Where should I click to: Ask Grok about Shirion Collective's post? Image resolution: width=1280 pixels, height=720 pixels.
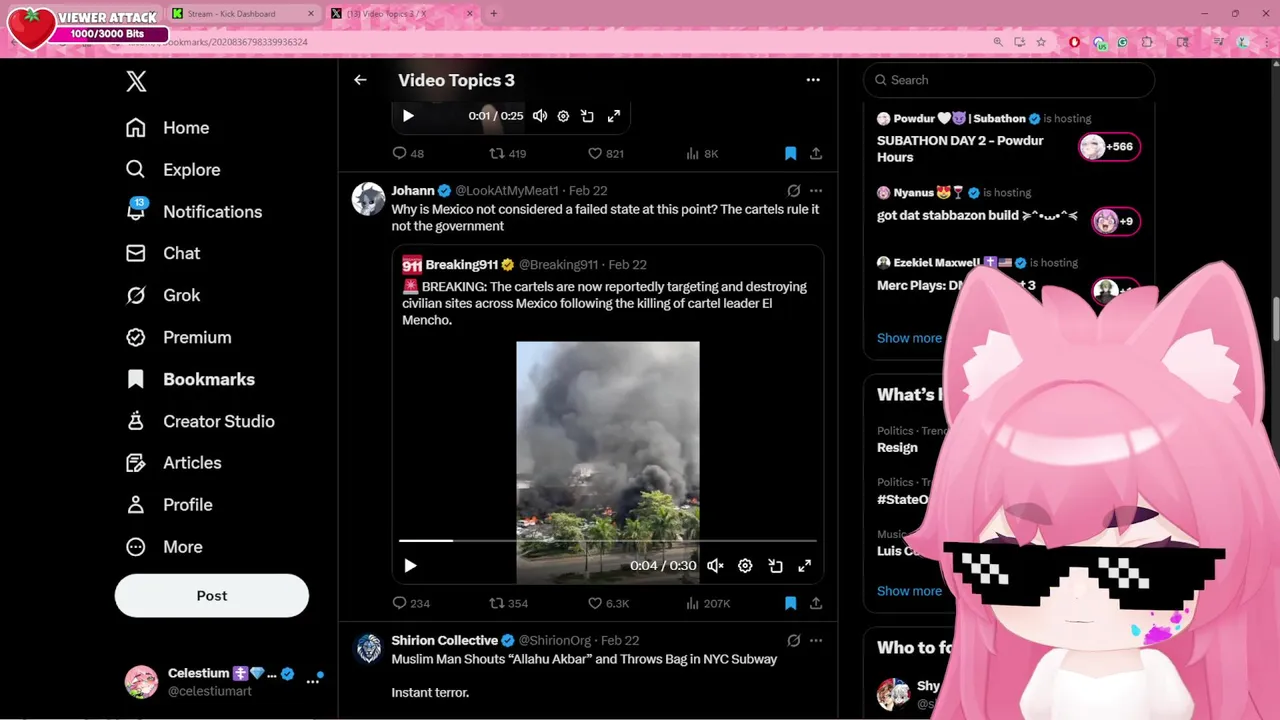[793, 640]
